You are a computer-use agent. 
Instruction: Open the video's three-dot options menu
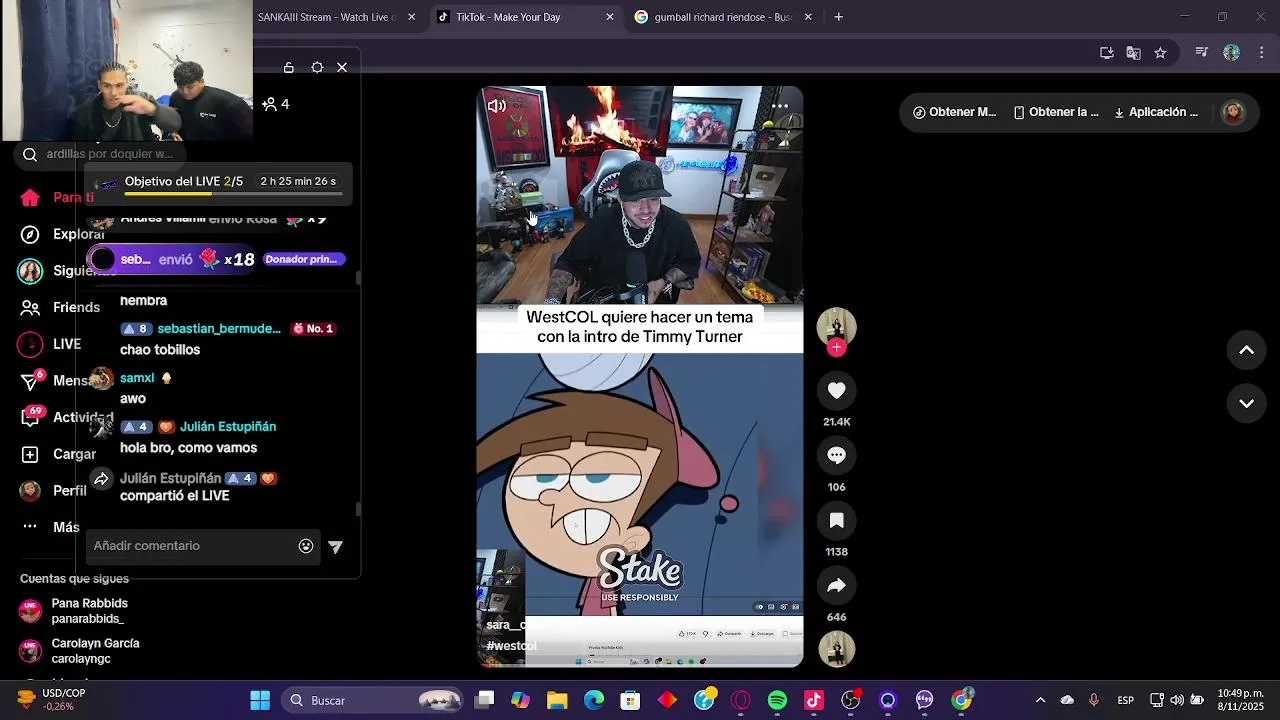point(780,106)
